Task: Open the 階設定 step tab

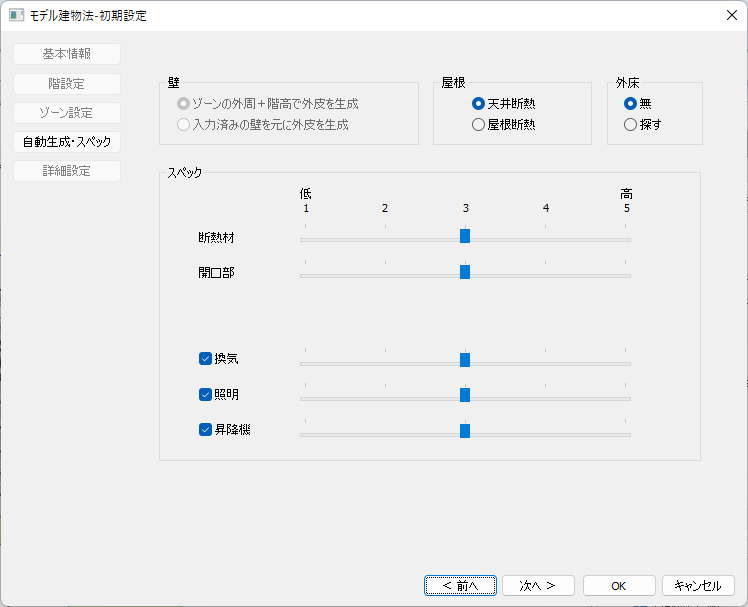Action: pos(67,84)
